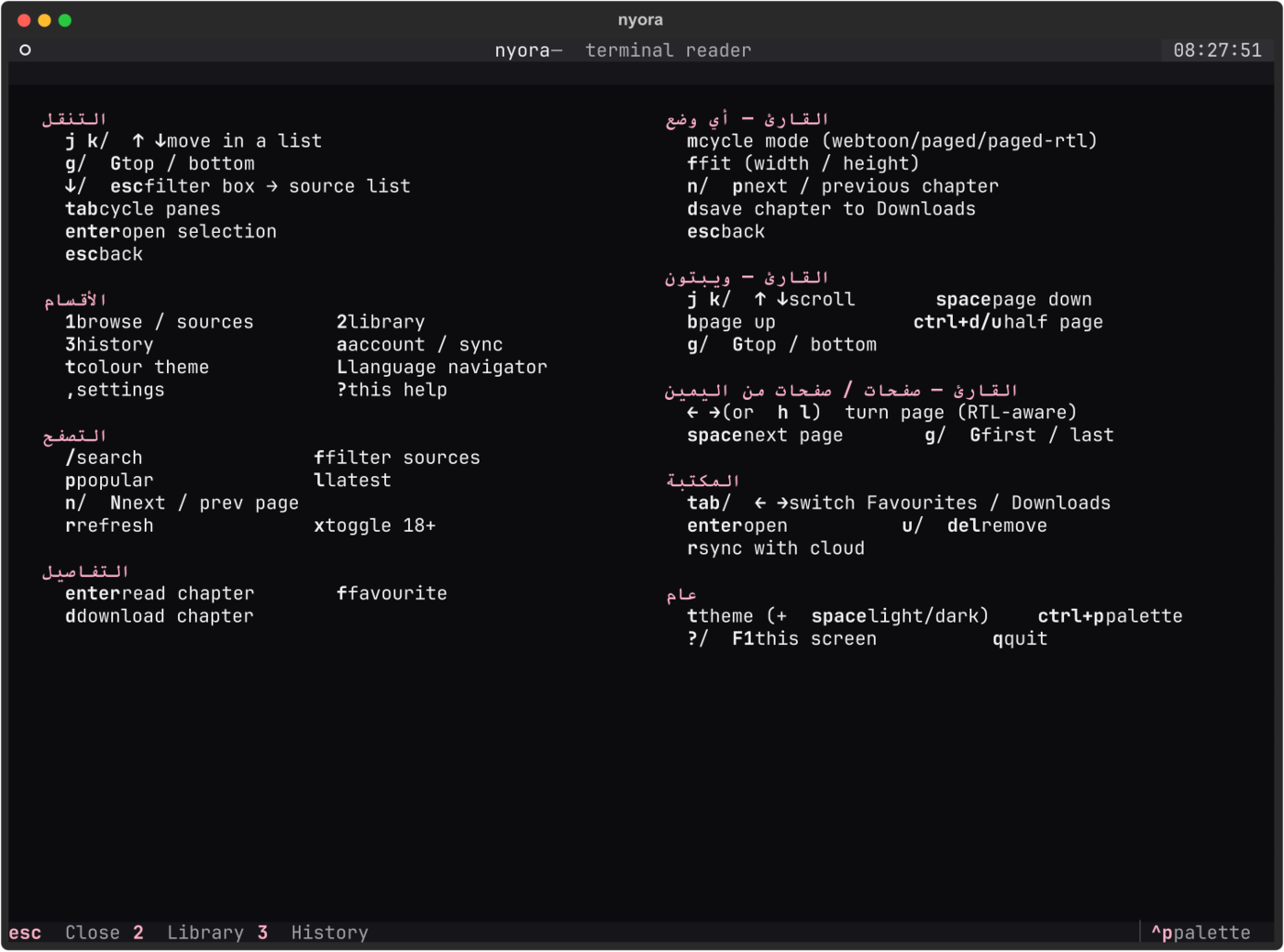The height and width of the screenshot is (952, 1284).
Task: Click "esc back" under the "التنقل" heading
Action: (104, 254)
